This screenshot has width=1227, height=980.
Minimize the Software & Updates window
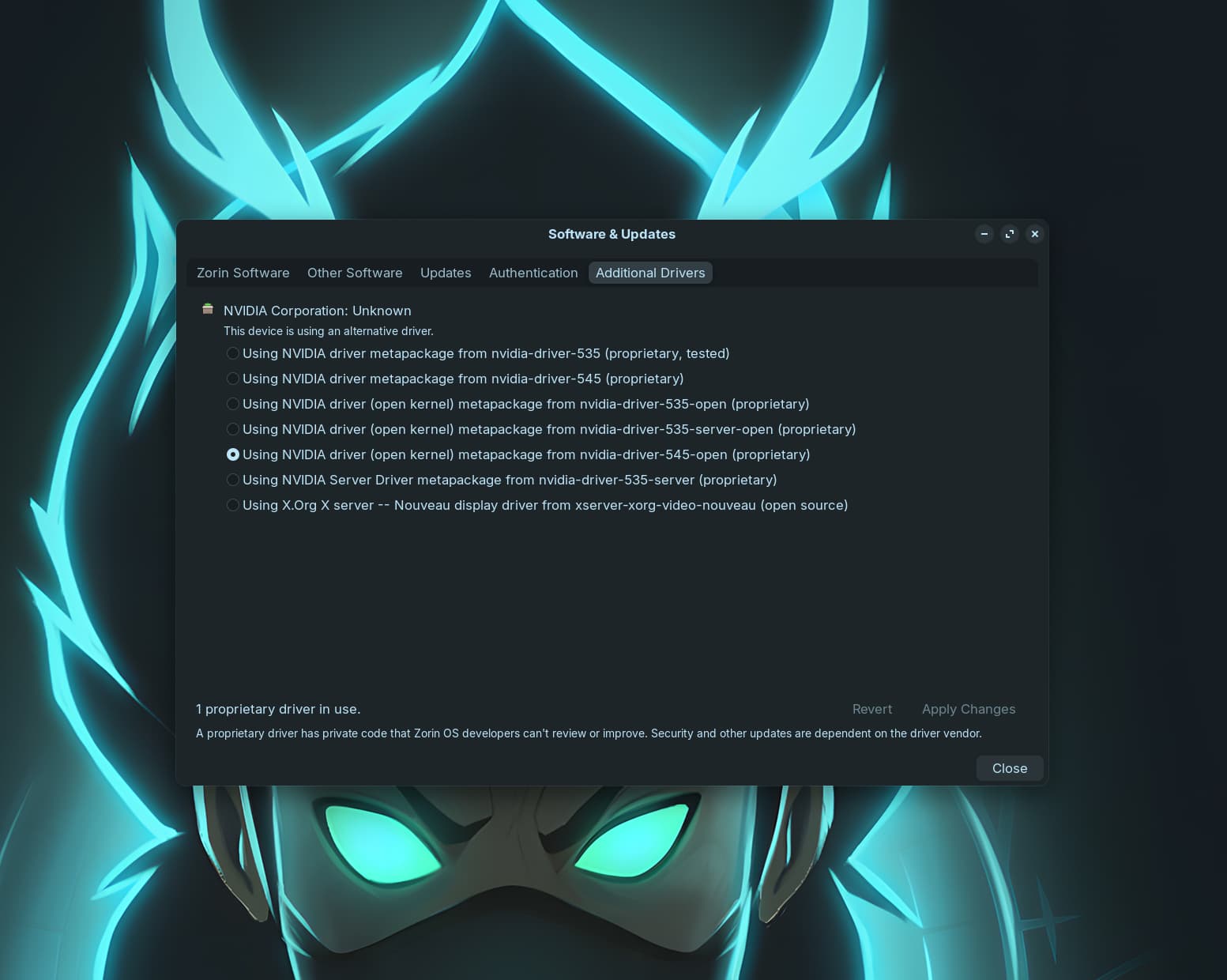coord(984,234)
